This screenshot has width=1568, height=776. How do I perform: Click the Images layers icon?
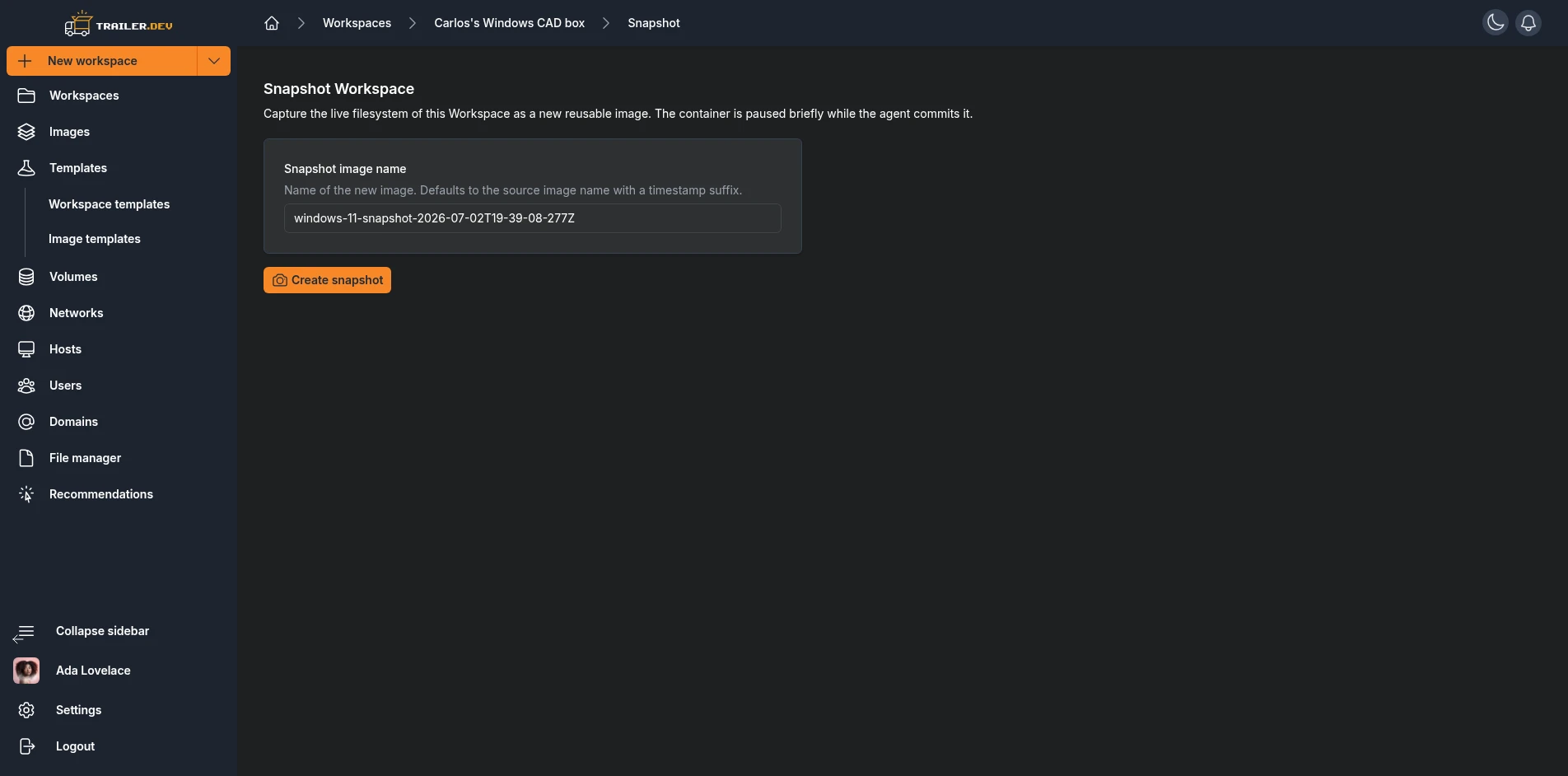pyautogui.click(x=26, y=132)
